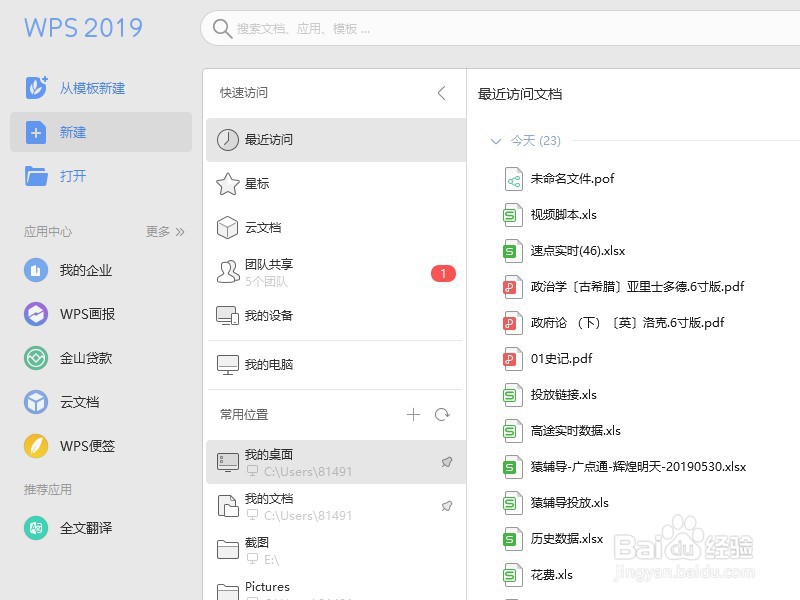
Task: Open 从模板新建 (new from template)
Action: point(75,88)
